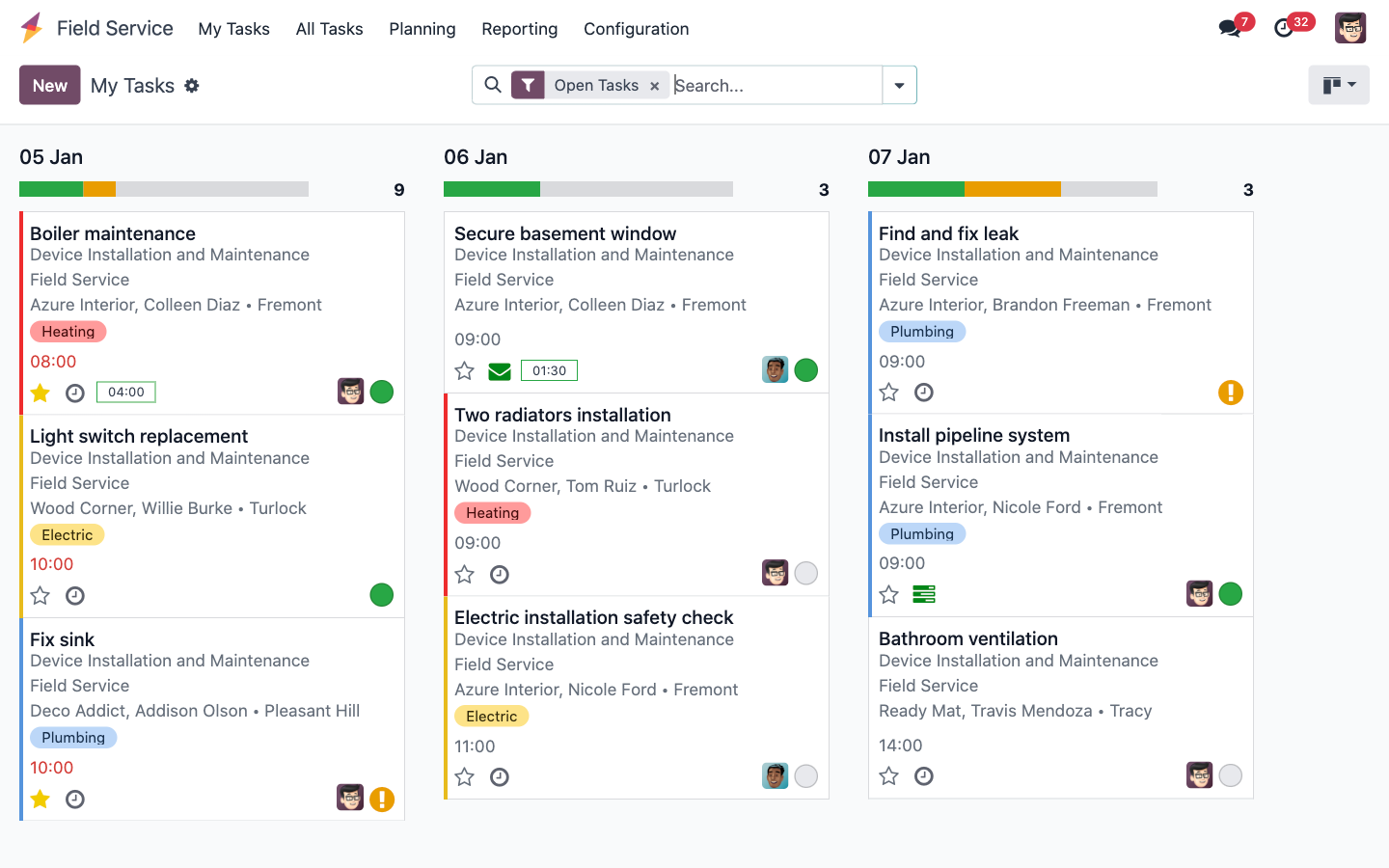Open the worksheet icon on Install pipeline system

pos(923,594)
